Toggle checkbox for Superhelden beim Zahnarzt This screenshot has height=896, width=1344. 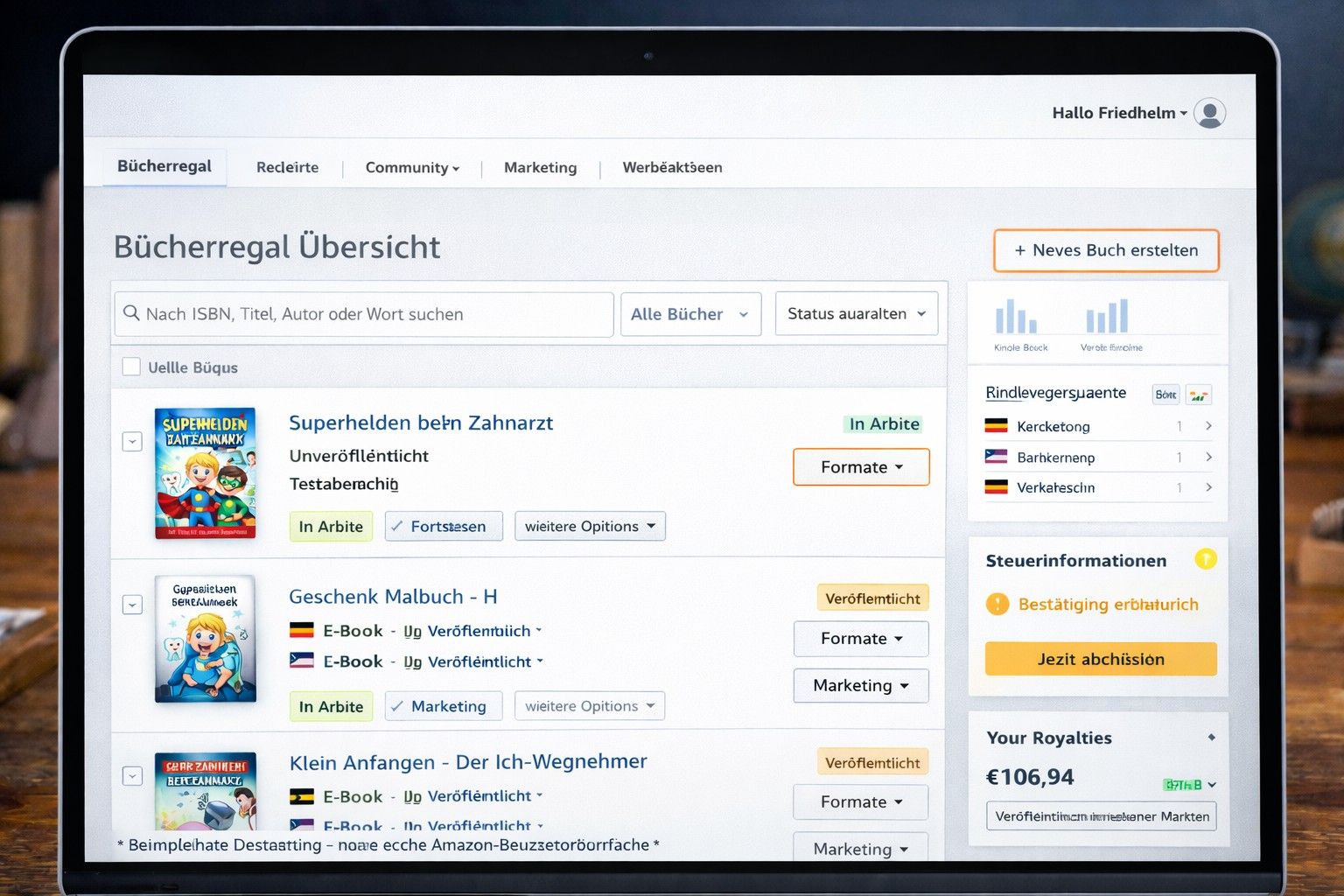click(132, 442)
